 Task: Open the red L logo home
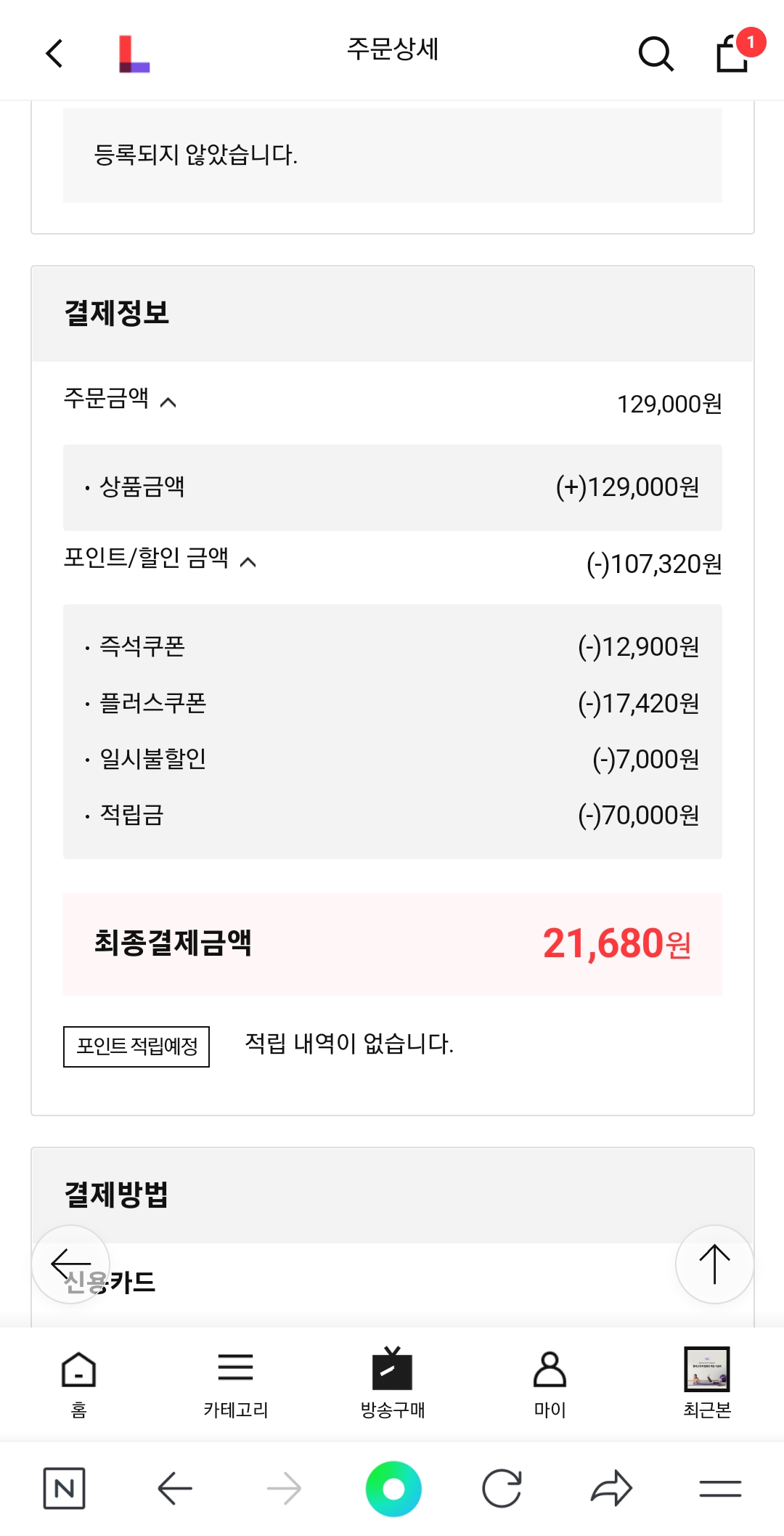[134, 54]
